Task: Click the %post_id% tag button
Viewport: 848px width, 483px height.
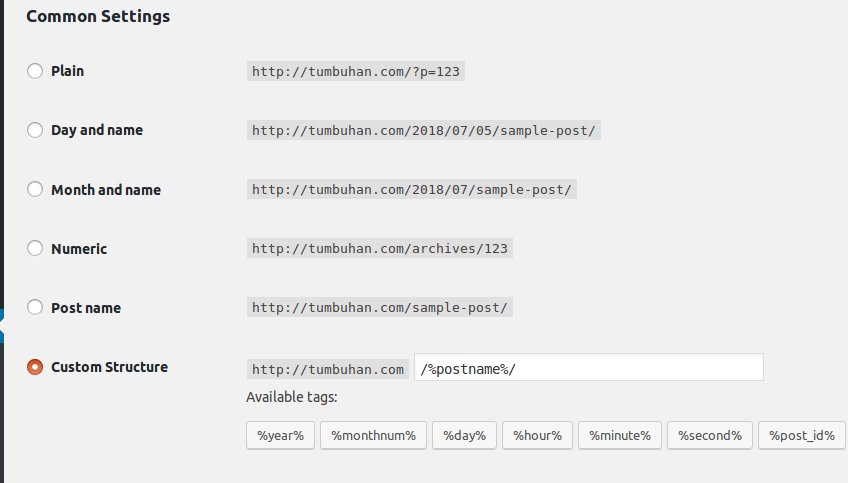Action: click(x=802, y=435)
